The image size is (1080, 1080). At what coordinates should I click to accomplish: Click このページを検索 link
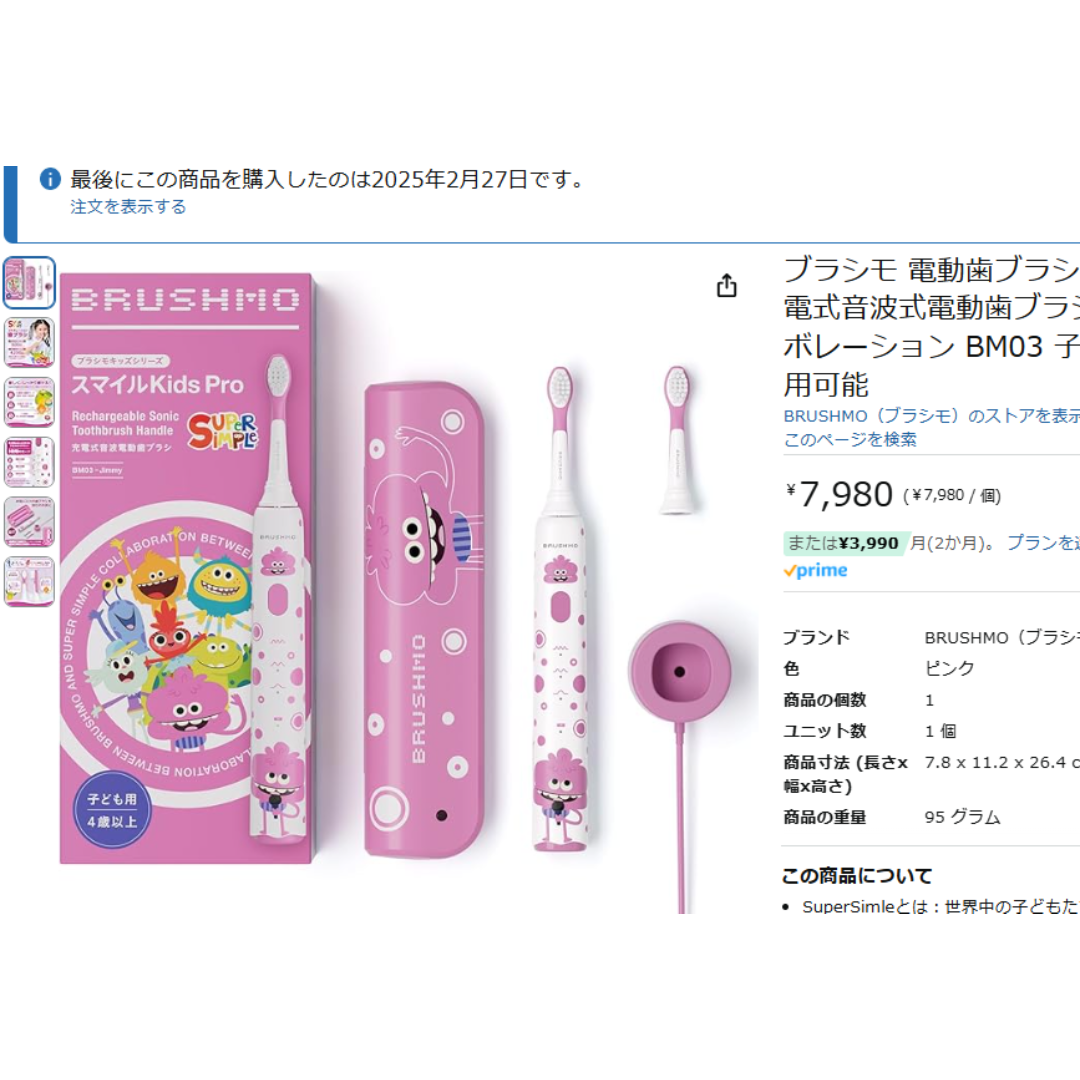click(x=850, y=439)
